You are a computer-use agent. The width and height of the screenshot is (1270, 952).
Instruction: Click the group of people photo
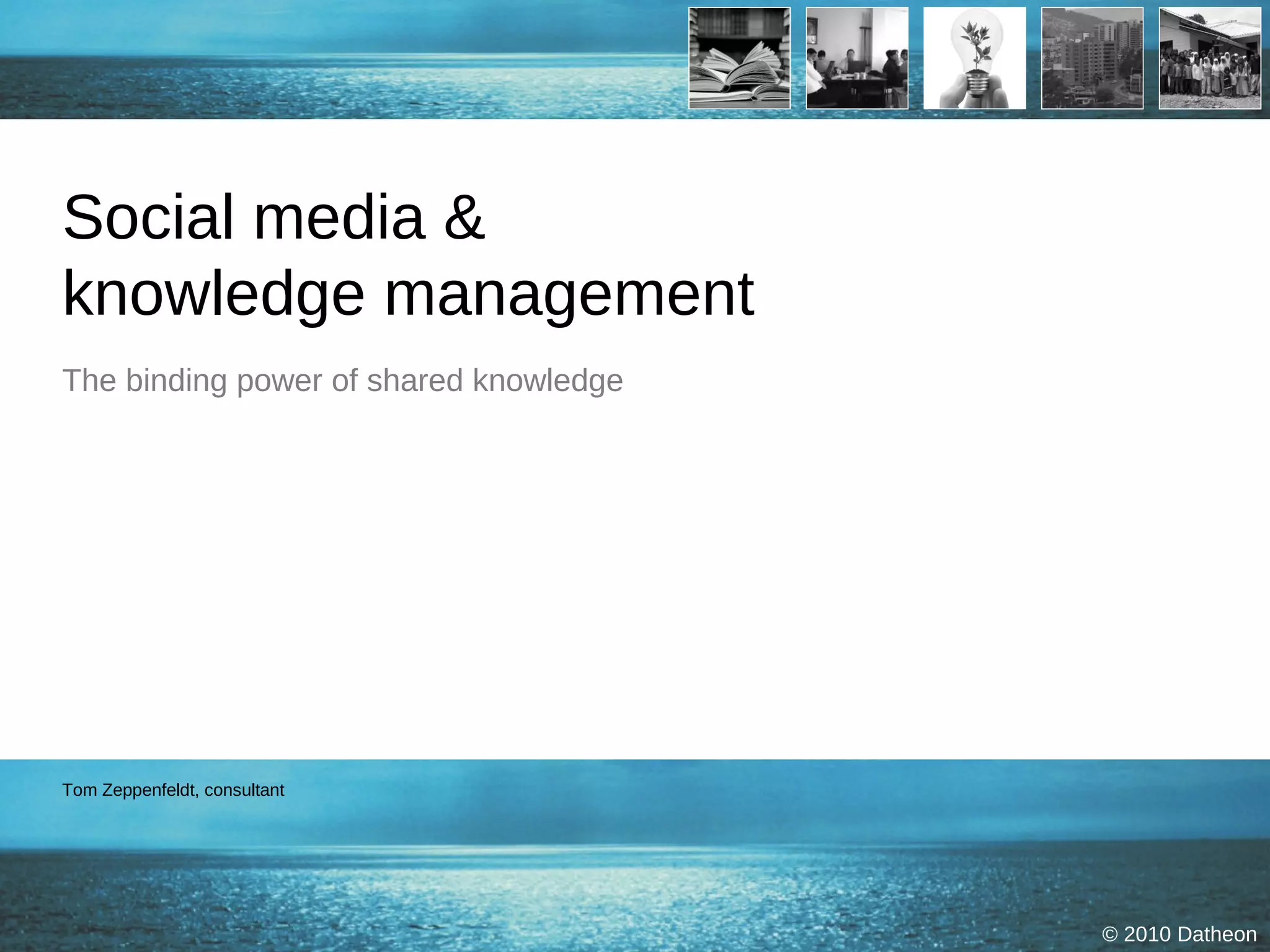point(1210,58)
